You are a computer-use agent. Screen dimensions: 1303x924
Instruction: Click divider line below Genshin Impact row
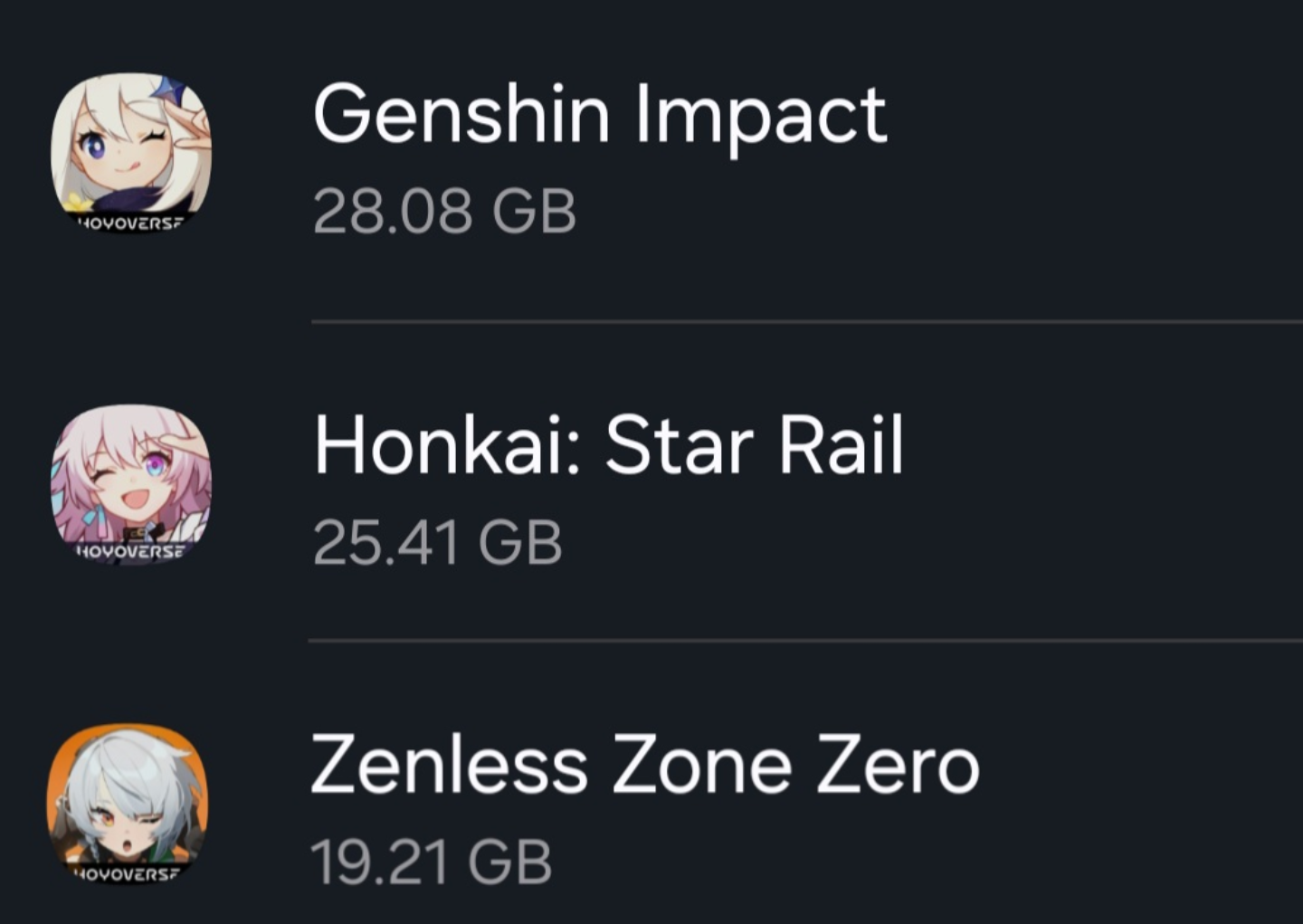click(x=805, y=321)
